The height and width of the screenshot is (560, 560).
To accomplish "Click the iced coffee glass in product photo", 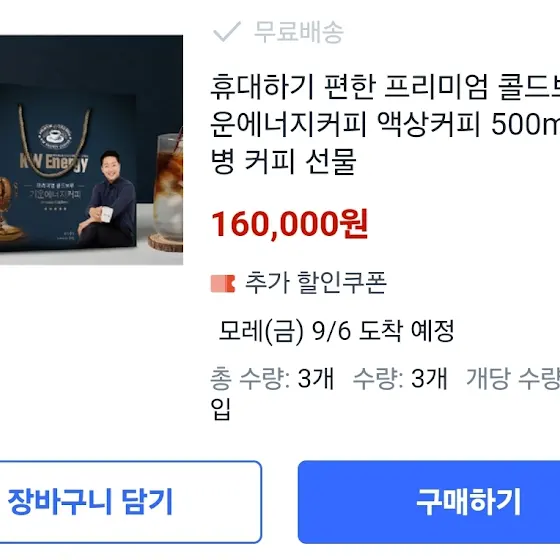I will (x=169, y=187).
